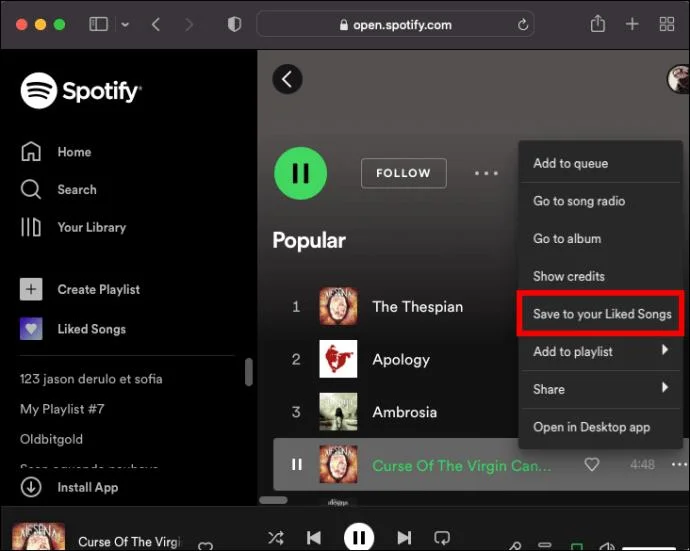
Task: Click the Apology album cover
Action: (338, 359)
